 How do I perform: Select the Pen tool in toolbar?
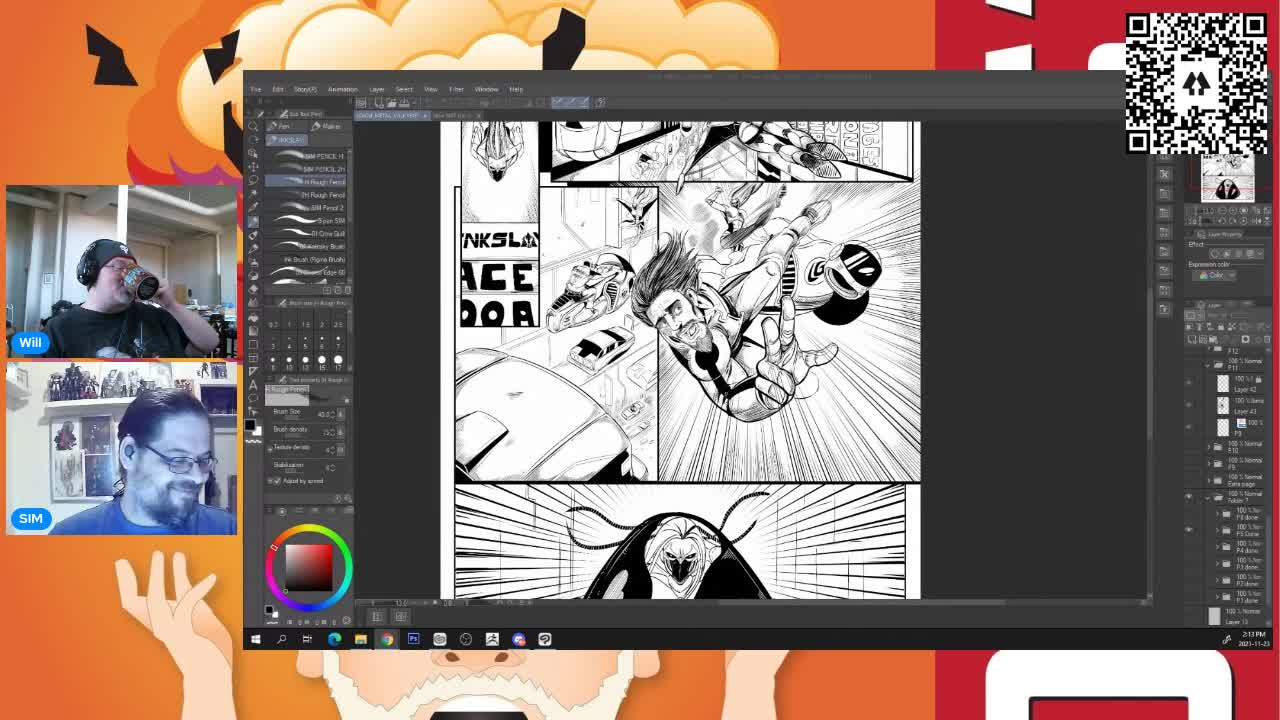(x=253, y=221)
